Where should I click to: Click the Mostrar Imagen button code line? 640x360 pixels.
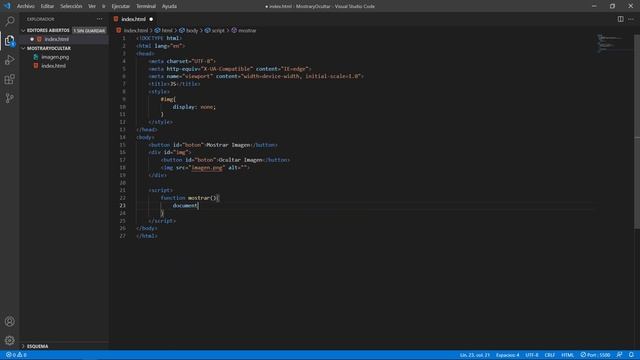pyautogui.click(x=213, y=145)
